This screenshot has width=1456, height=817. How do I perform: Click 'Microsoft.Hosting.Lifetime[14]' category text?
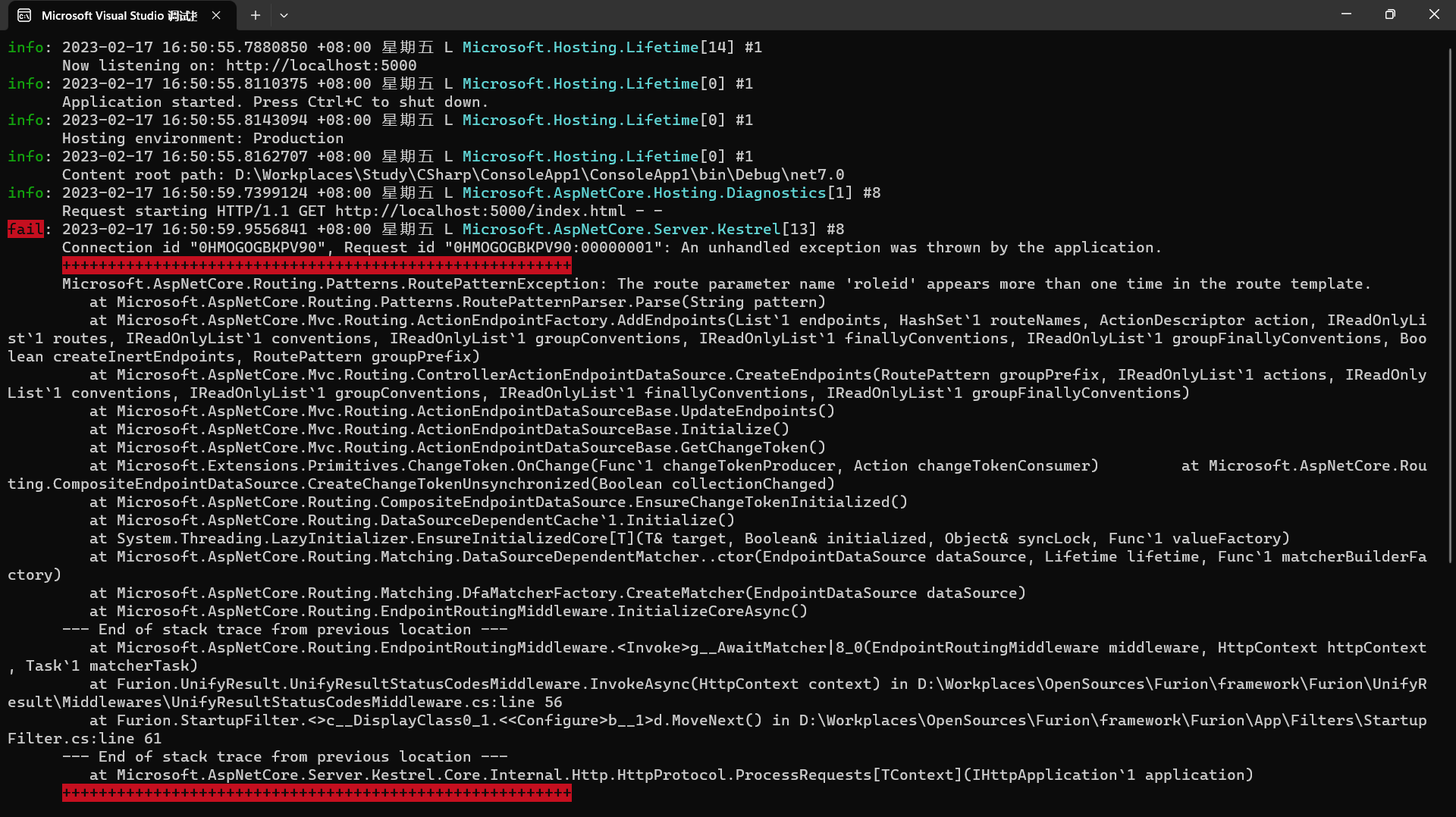(598, 47)
